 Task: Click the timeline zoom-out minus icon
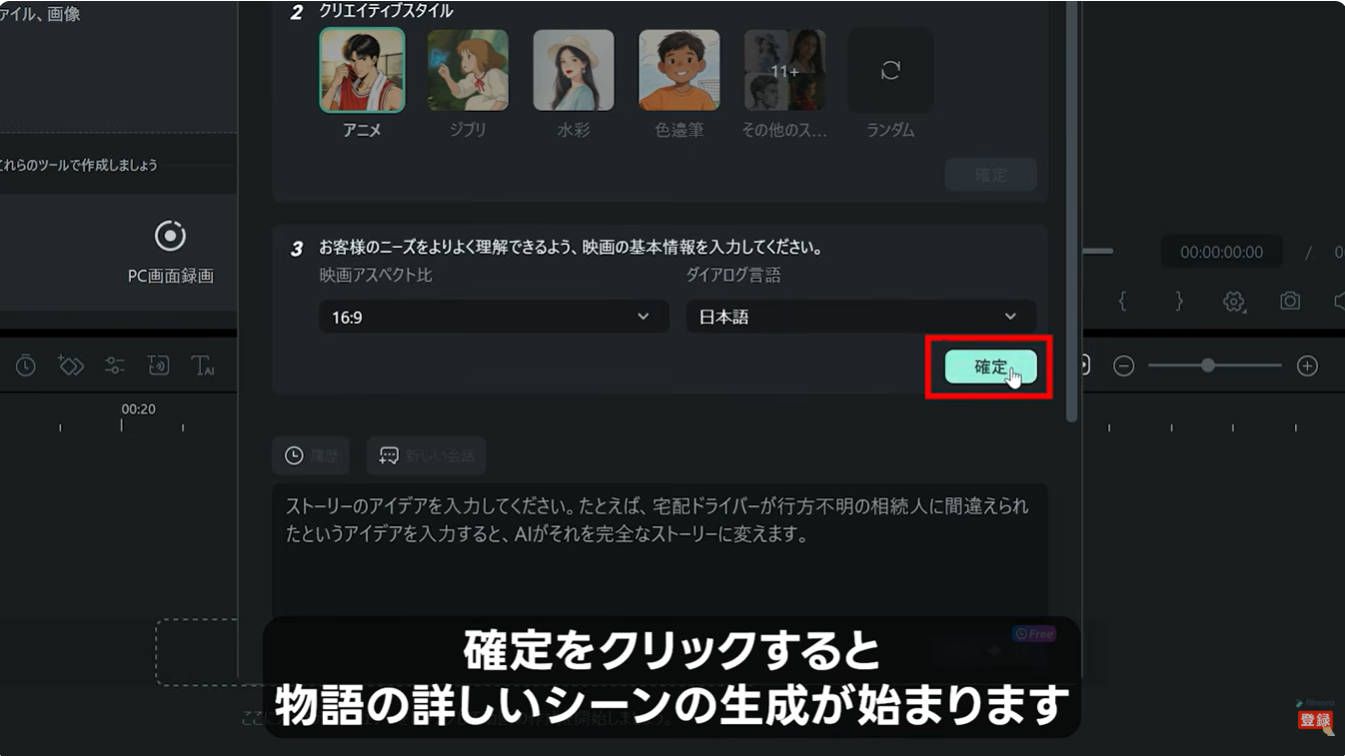pos(1124,366)
